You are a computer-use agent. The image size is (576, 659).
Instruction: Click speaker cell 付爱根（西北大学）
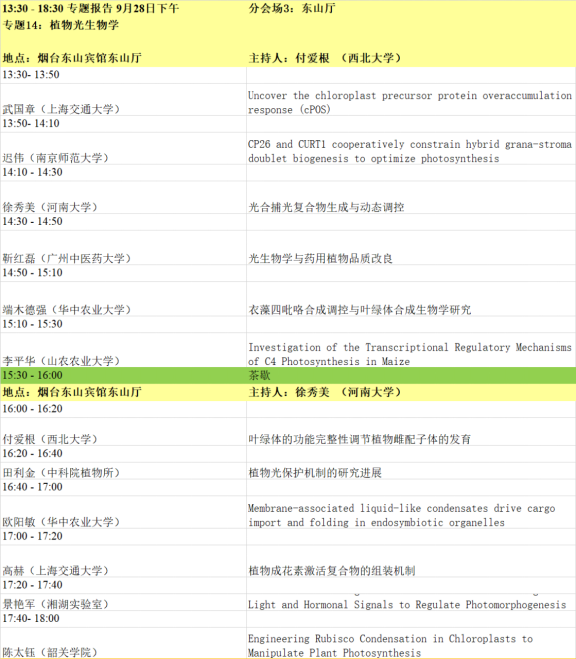coord(123,432)
